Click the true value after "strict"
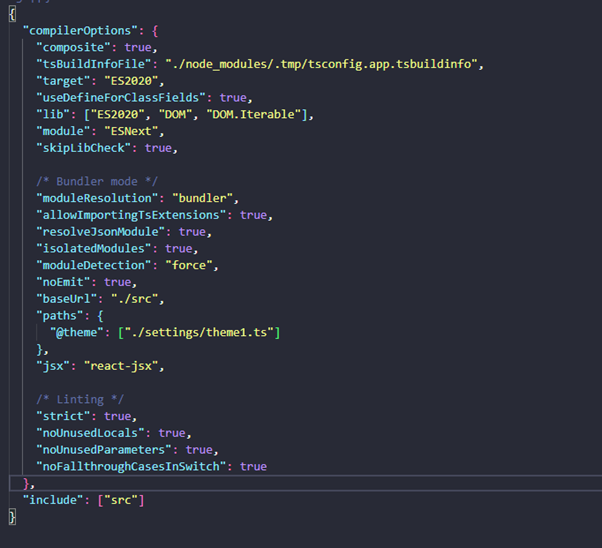Screen dimensions: 602x548 pyautogui.click(x=117, y=417)
